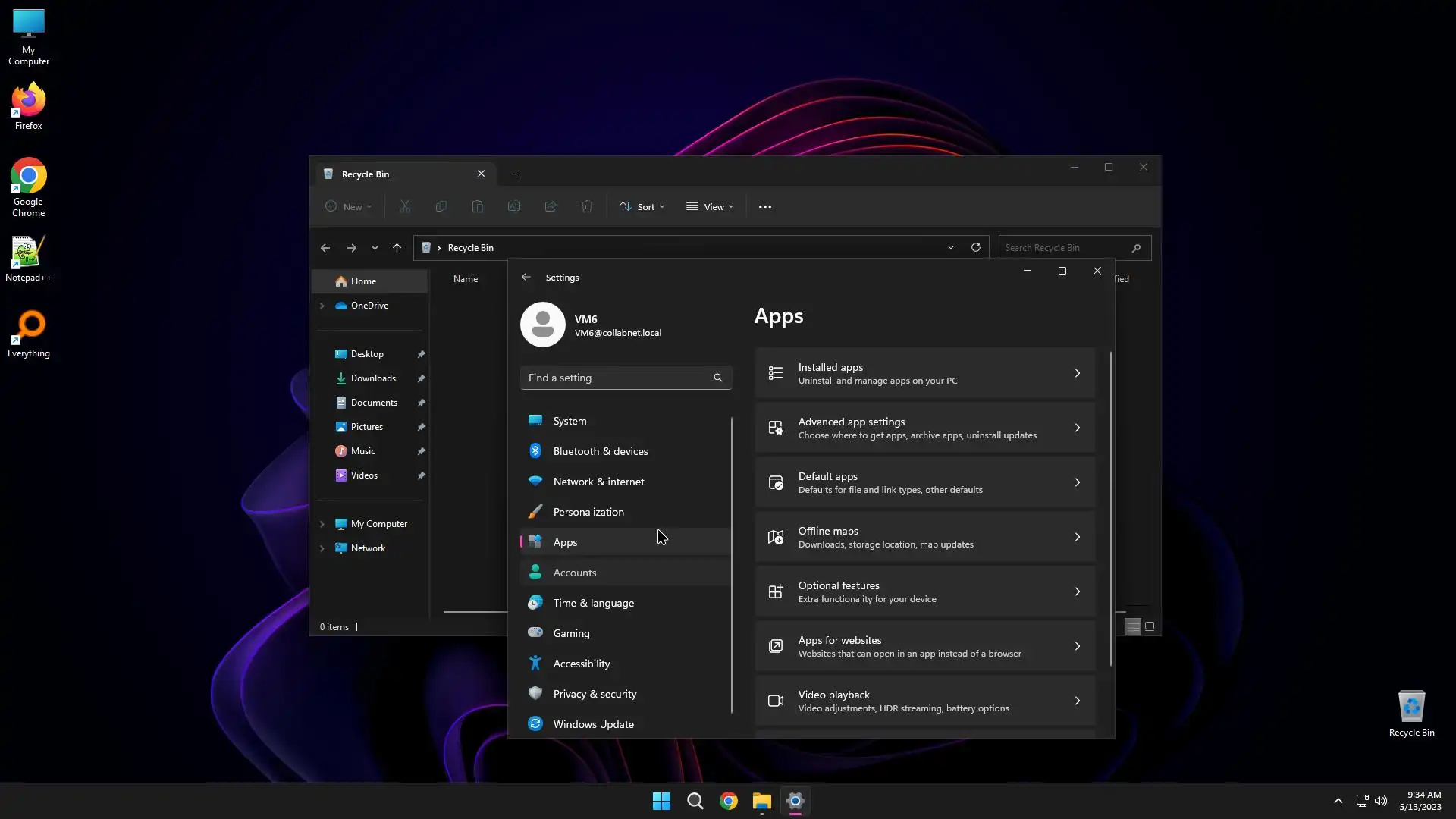Open Chrome from the taskbar

click(728, 801)
